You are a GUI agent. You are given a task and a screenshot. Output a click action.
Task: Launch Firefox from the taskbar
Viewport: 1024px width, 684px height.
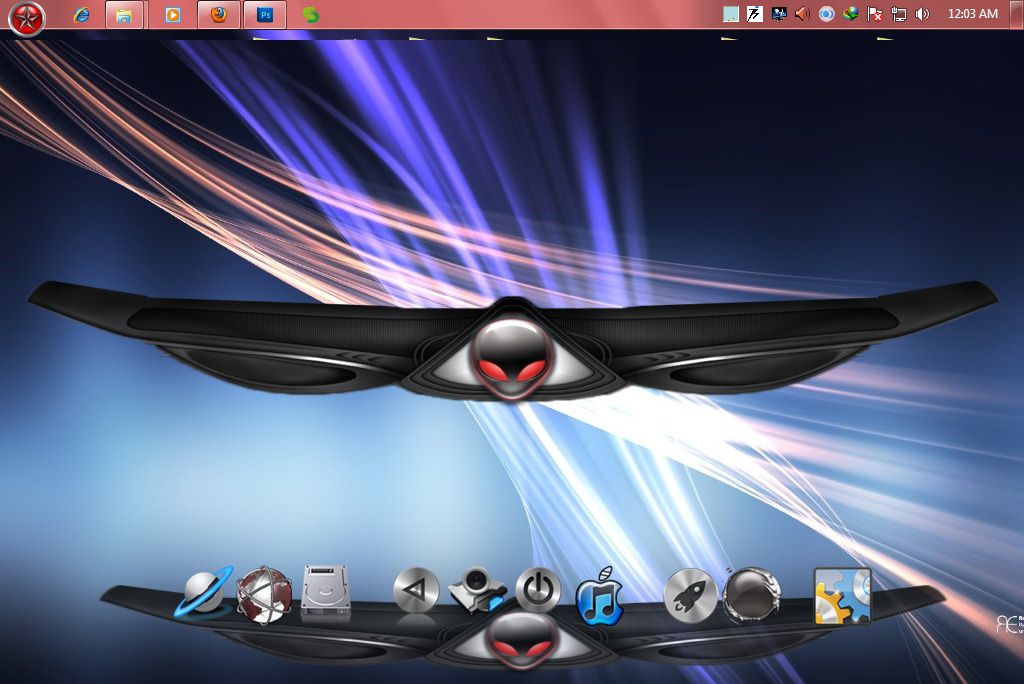coord(218,14)
